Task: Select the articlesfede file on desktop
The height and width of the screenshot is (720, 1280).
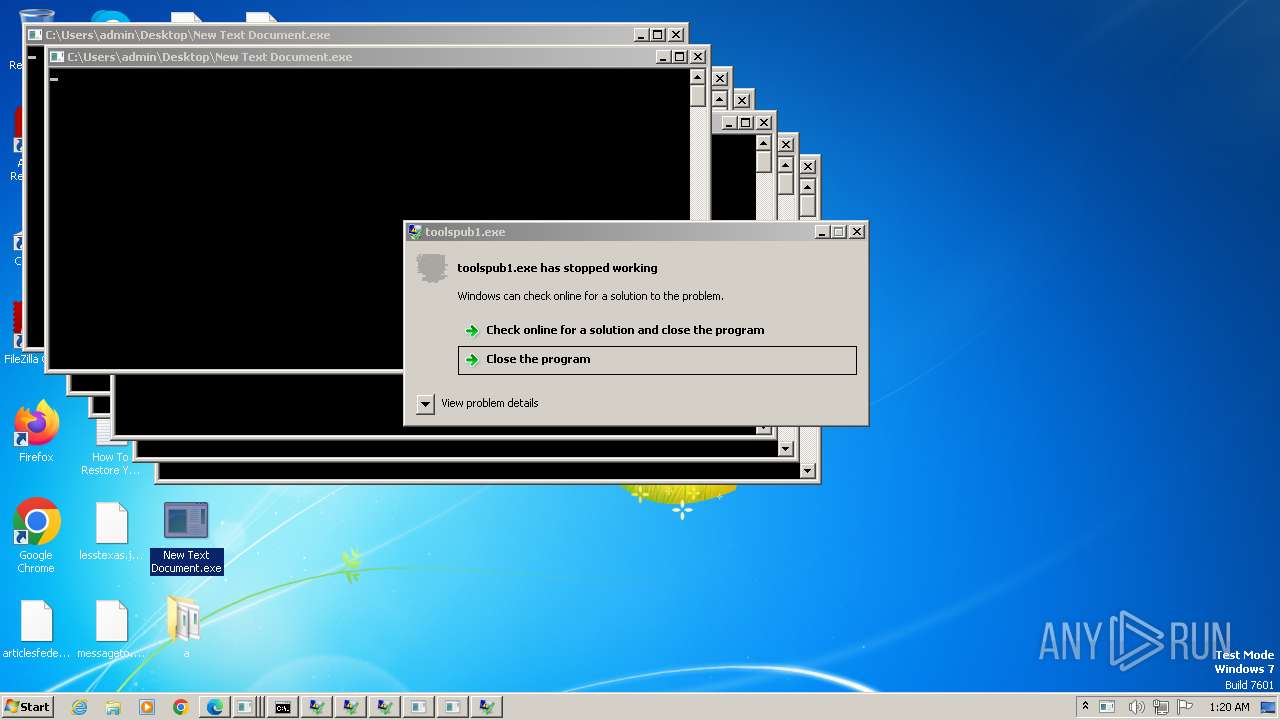Action: click(x=36, y=630)
